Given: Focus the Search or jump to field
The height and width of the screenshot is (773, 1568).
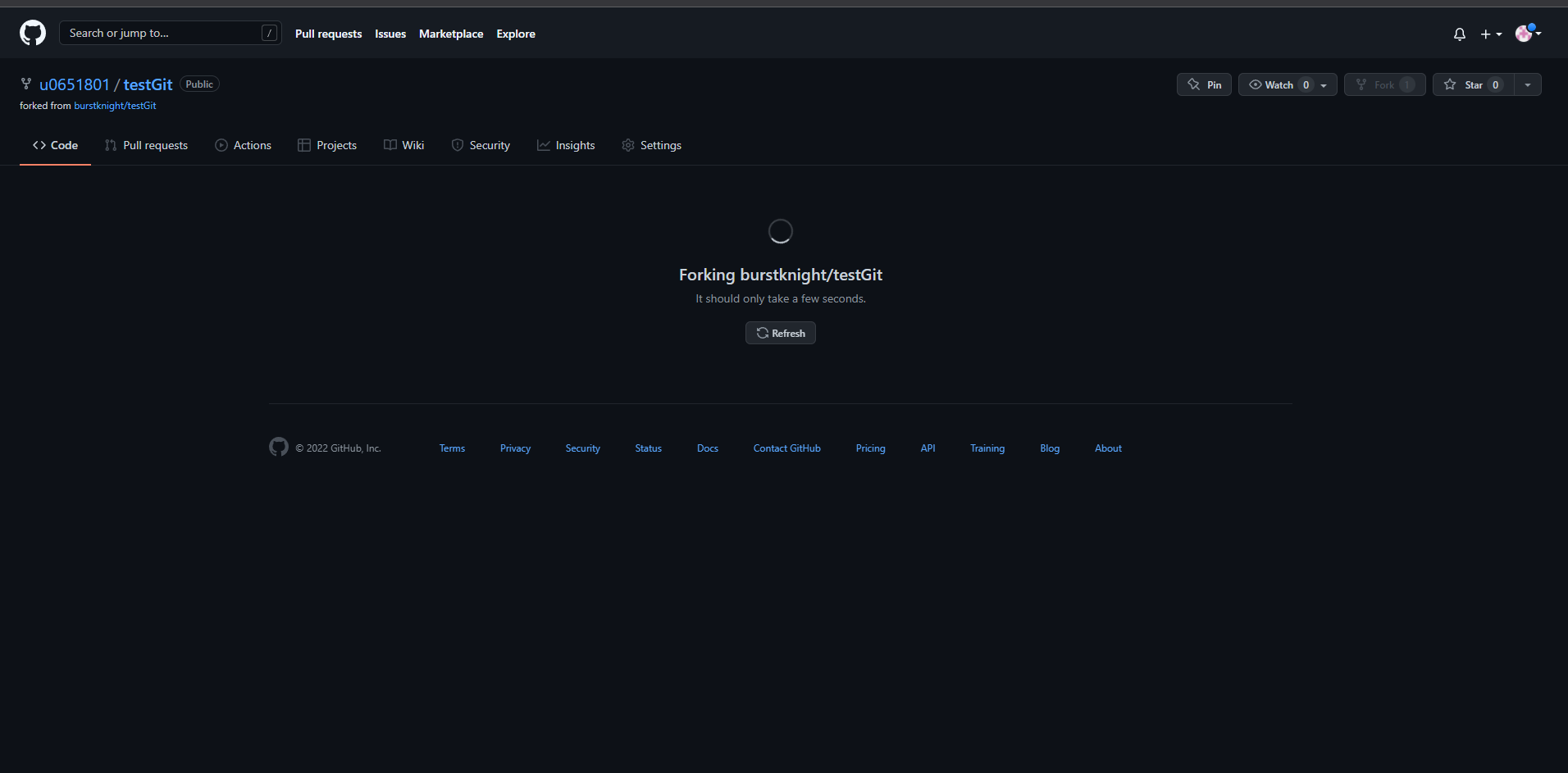Looking at the screenshot, I should click(171, 33).
